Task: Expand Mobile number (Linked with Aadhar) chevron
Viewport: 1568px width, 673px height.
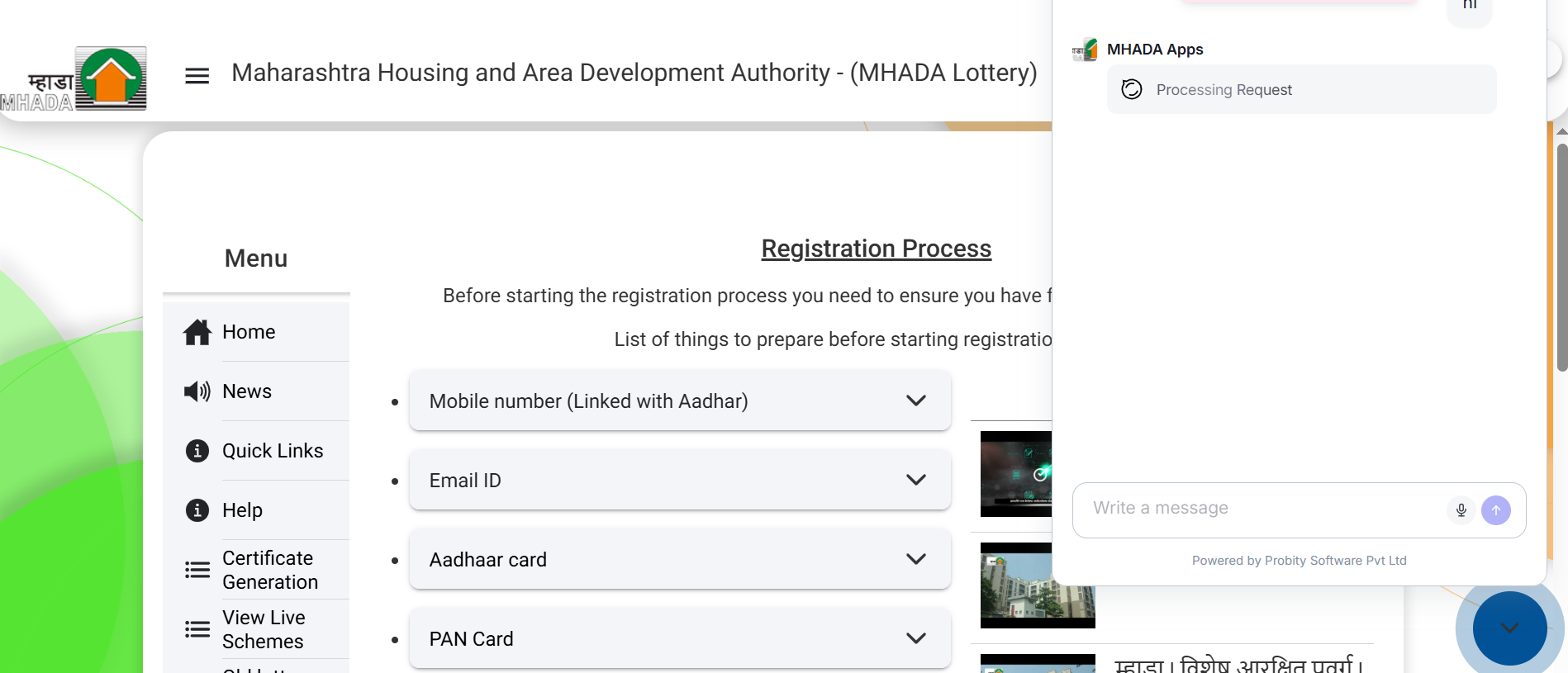Action: coord(916,400)
